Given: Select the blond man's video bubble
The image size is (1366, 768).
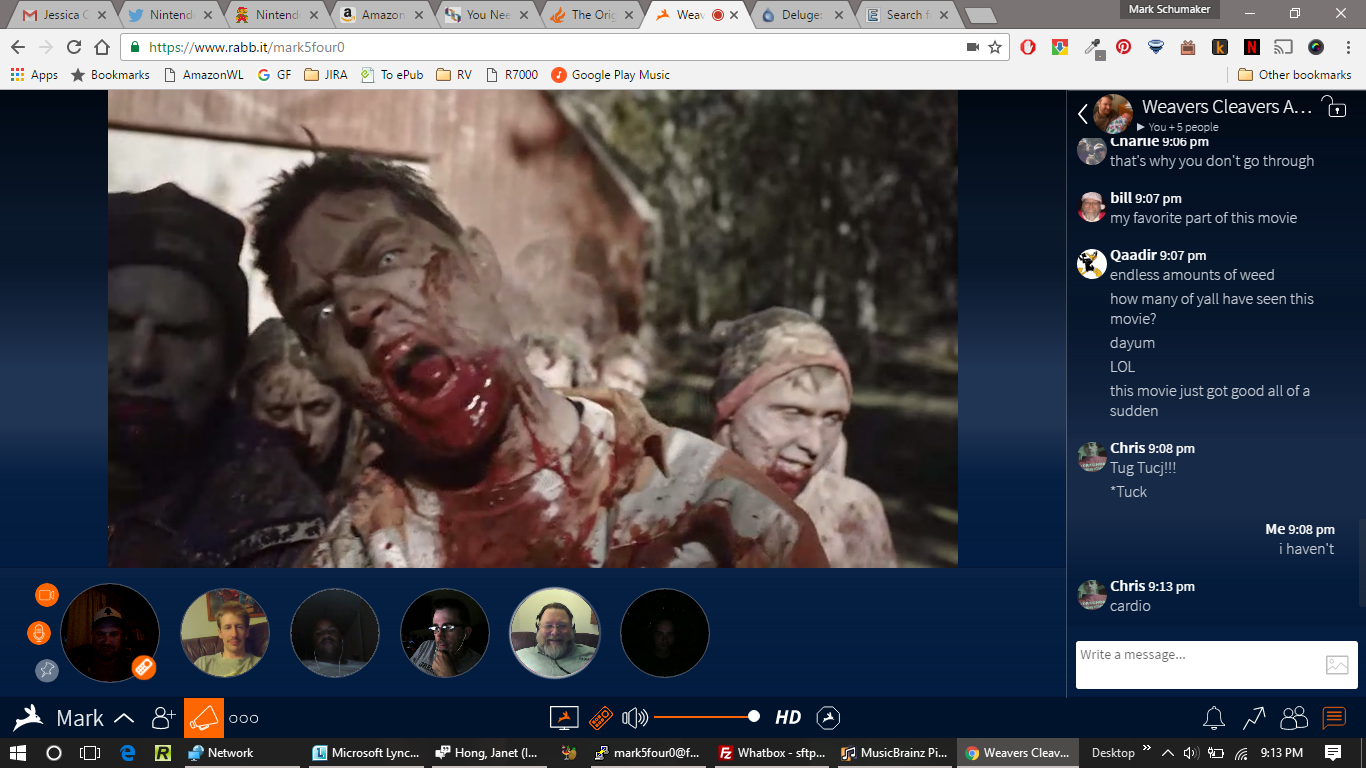Looking at the screenshot, I should 225,633.
